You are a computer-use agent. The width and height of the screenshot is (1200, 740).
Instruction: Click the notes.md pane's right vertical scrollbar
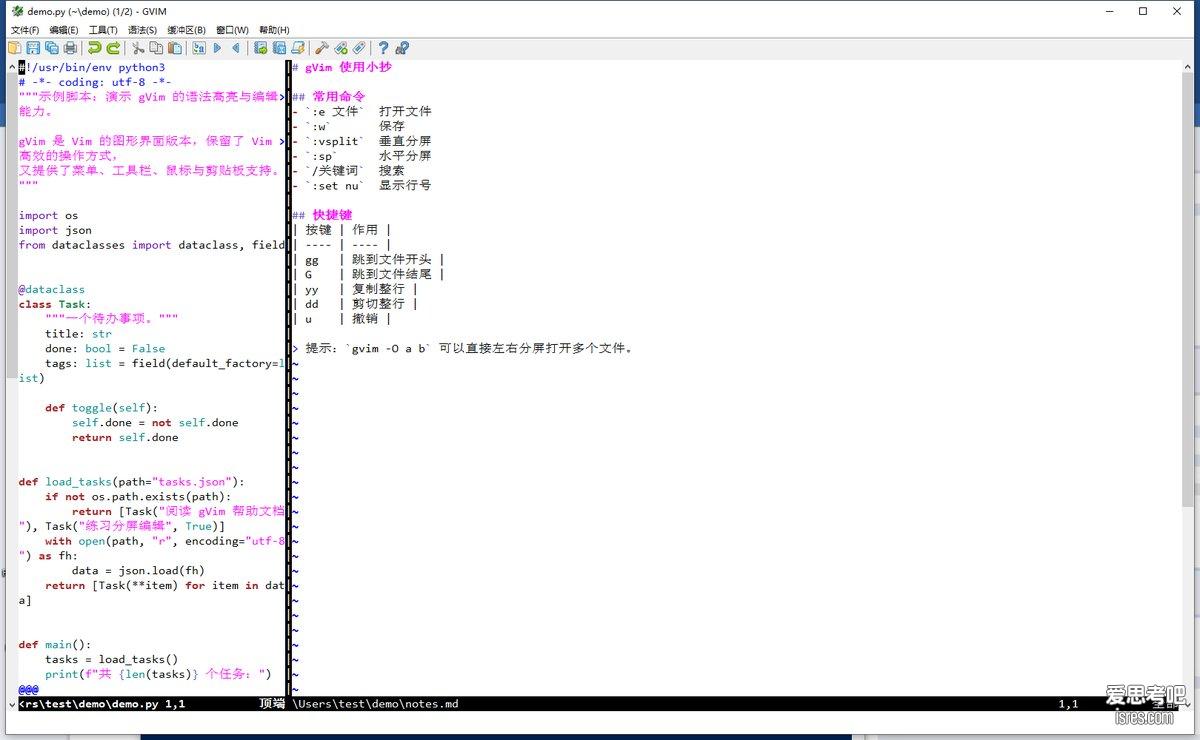tap(1187, 385)
